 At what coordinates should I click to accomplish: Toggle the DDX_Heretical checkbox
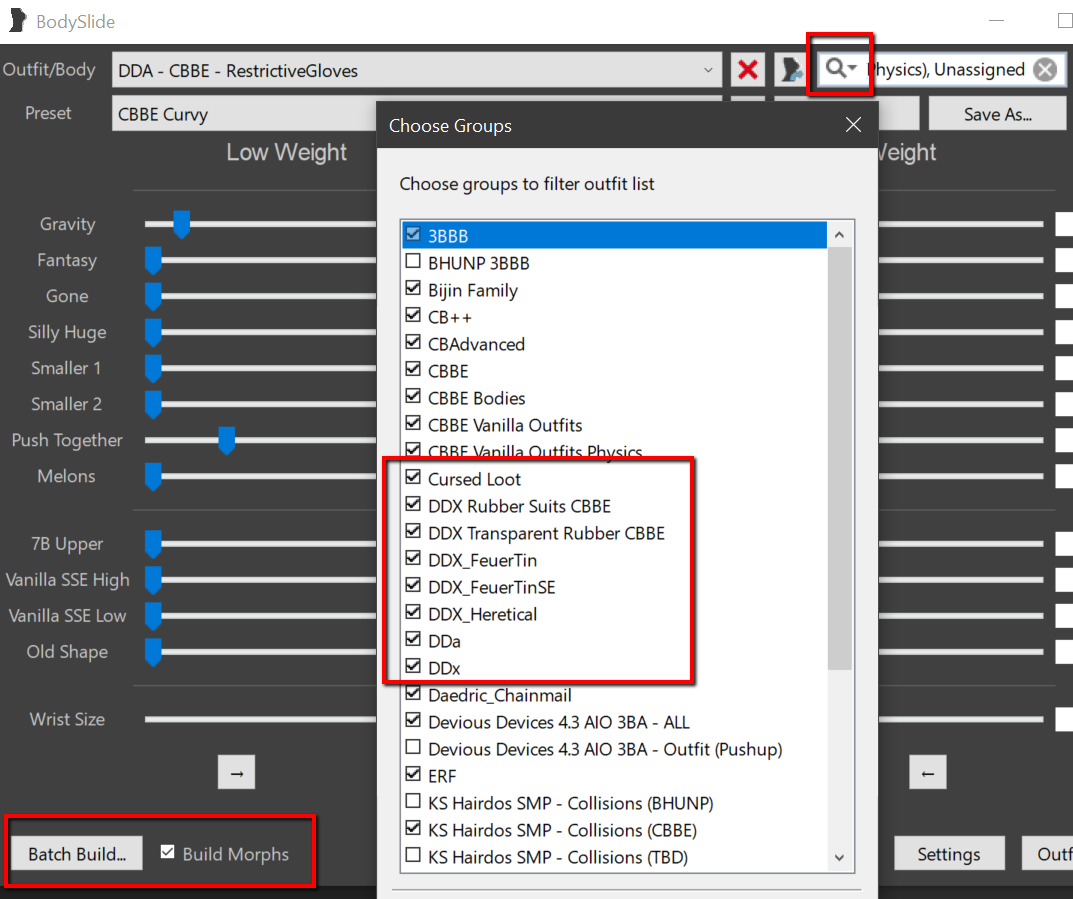(413, 613)
